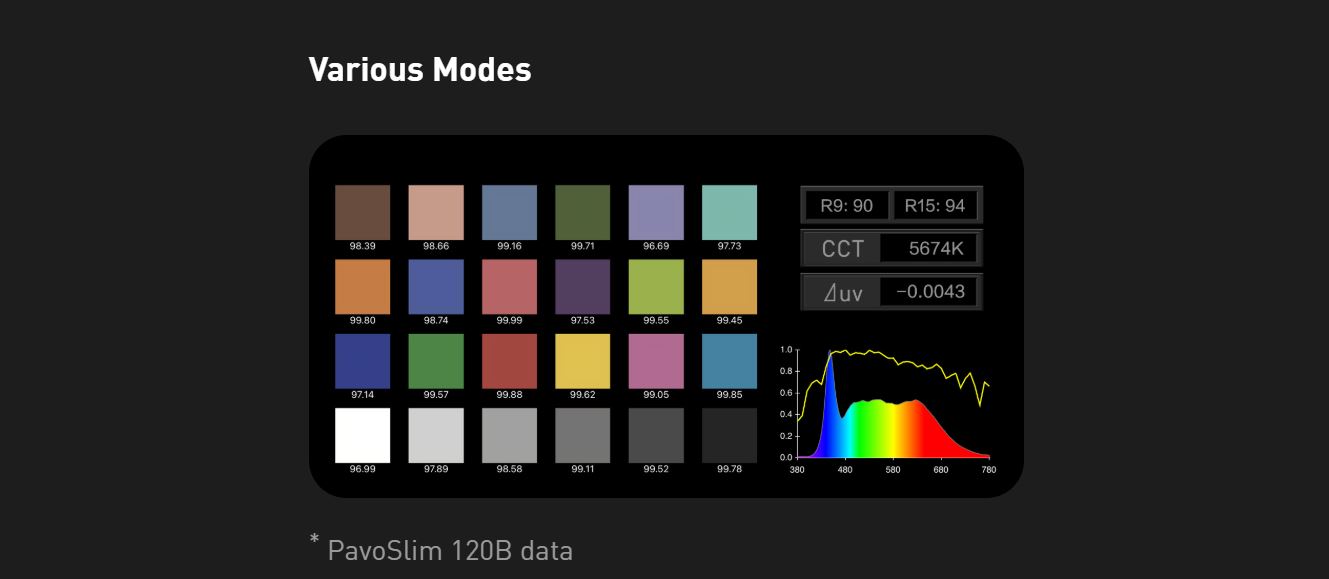The height and width of the screenshot is (579, 1329).
Task: Click the orange swatch labeled 99.80
Action: pos(362,287)
